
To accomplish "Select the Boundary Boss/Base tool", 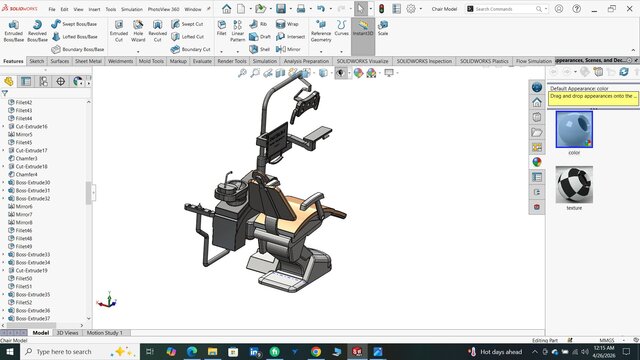I will pos(78,49).
